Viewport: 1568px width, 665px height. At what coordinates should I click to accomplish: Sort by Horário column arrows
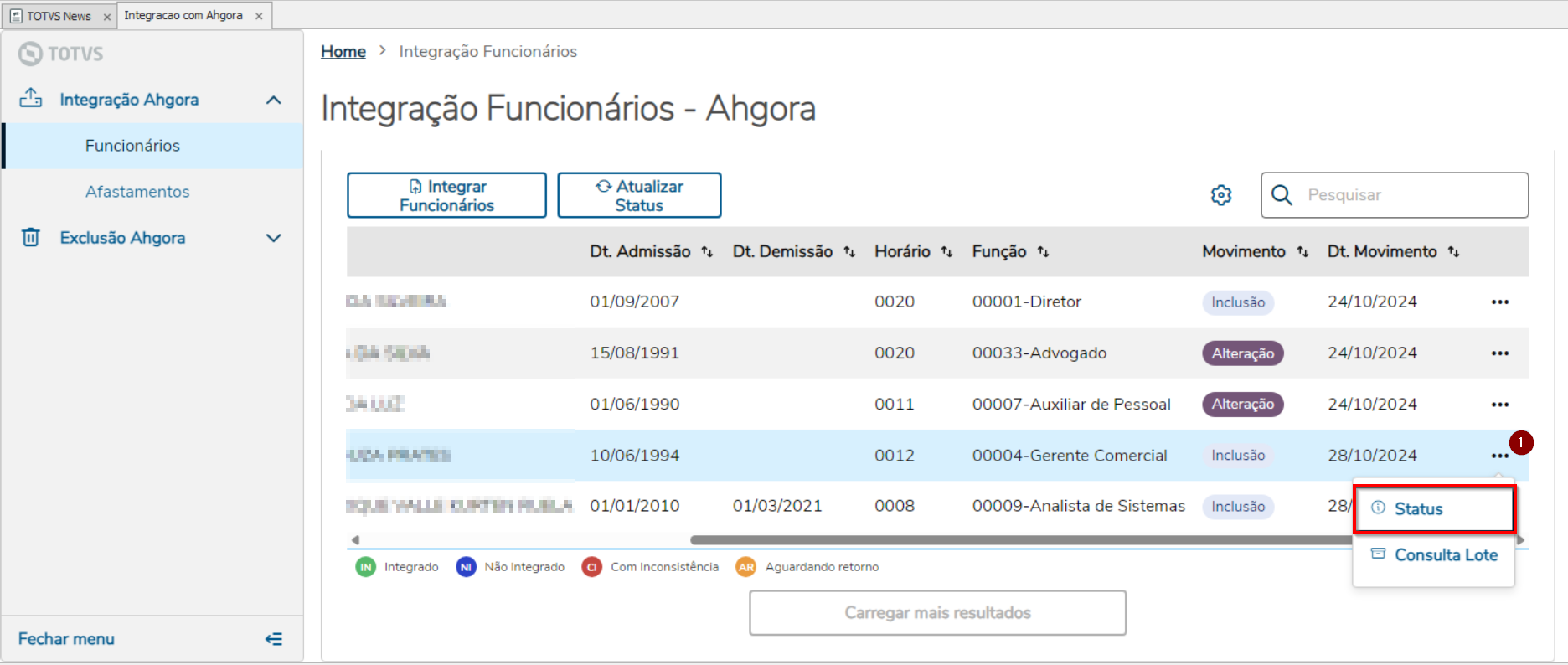tap(946, 252)
